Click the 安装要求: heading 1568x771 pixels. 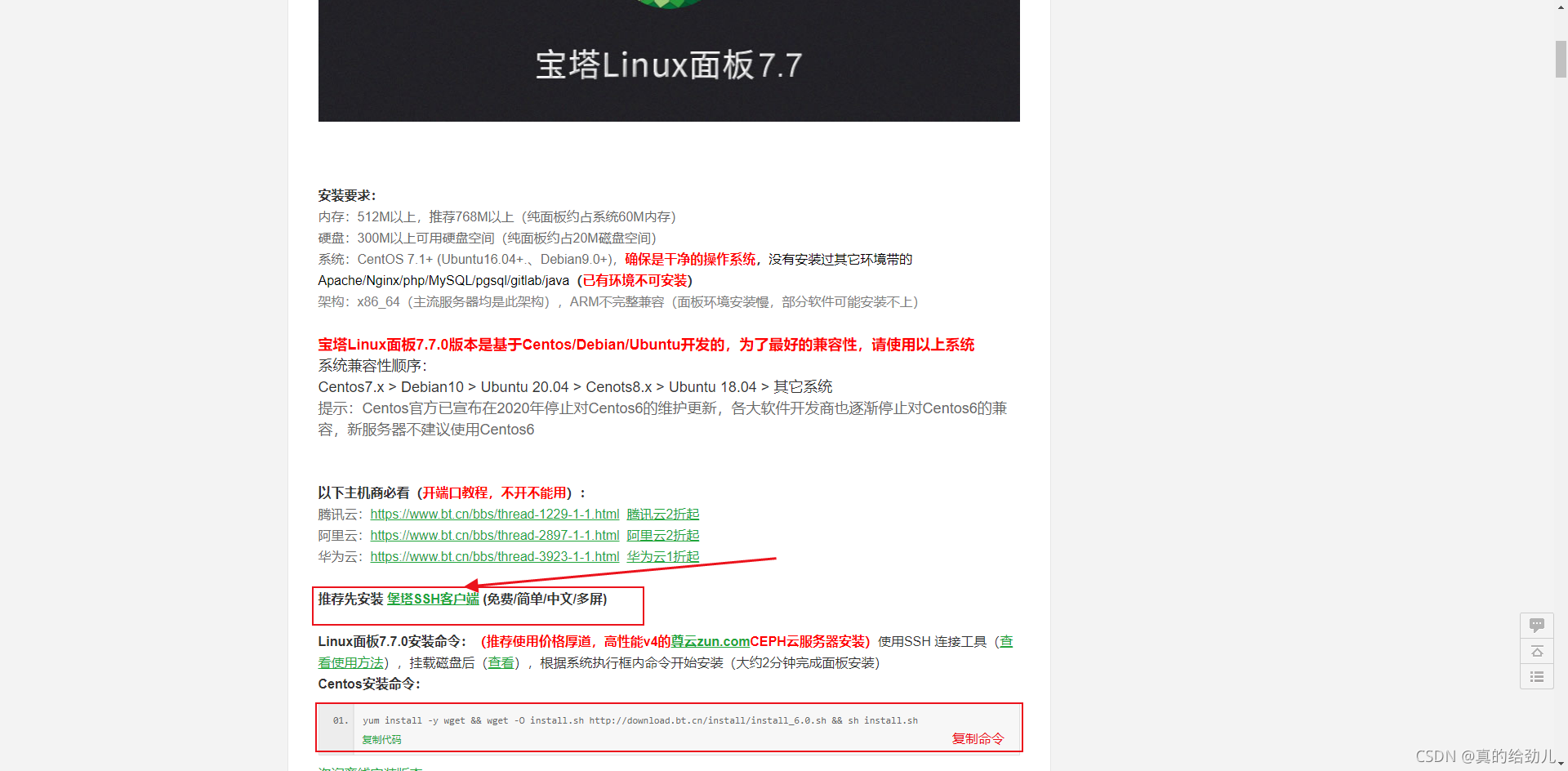(347, 196)
